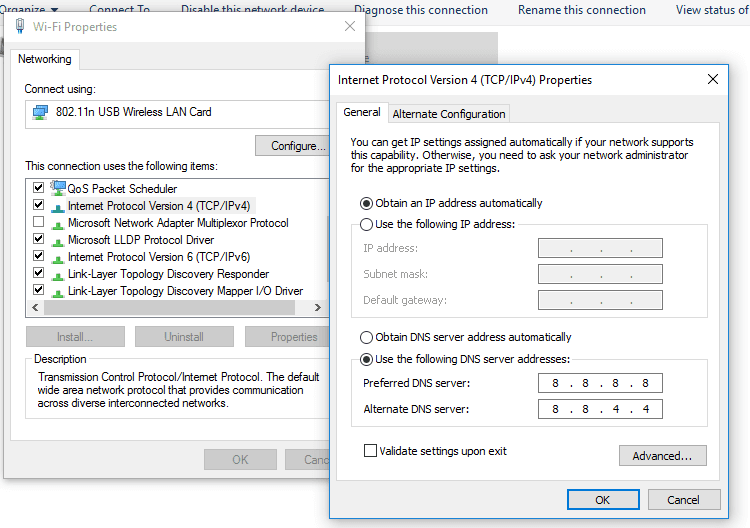Switch to the Alternate Configuration tab

pyautogui.click(x=449, y=114)
